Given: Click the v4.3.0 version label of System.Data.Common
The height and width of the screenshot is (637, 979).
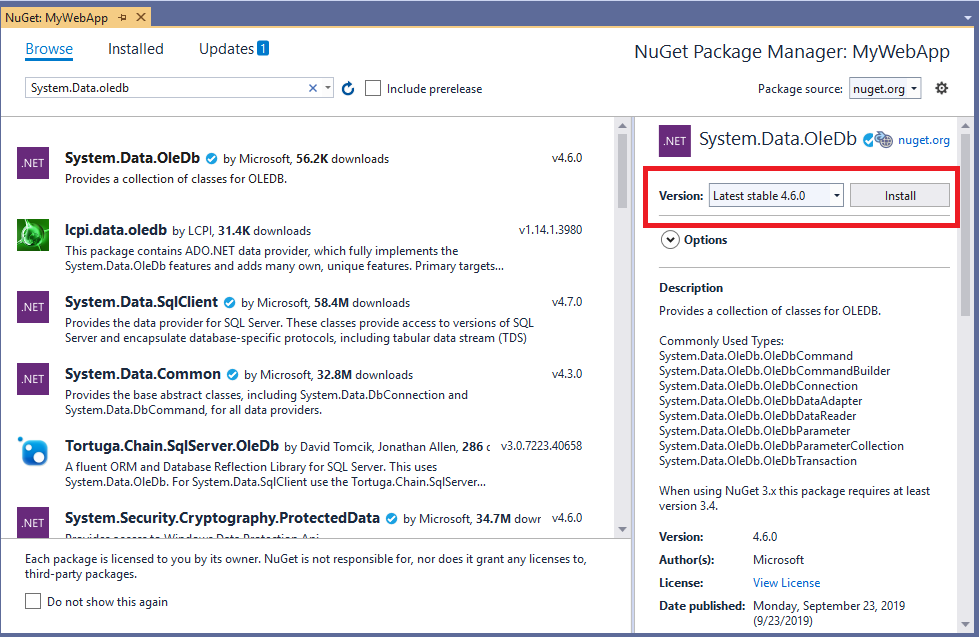Looking at the screenshot, I should pos(566,374).
